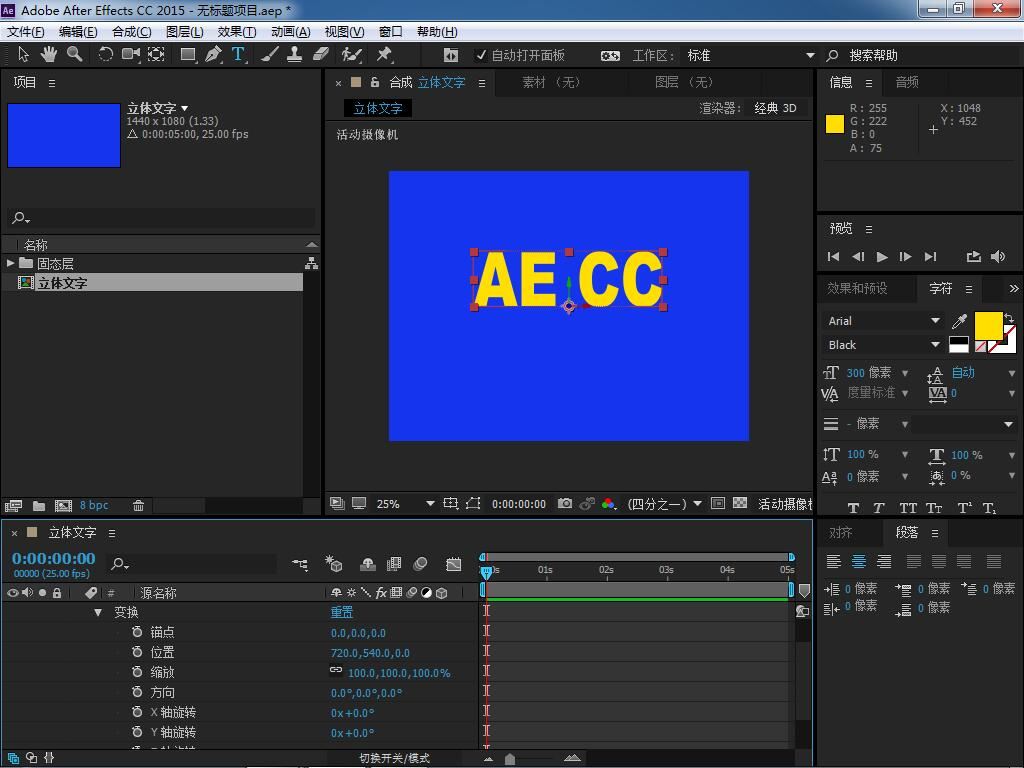The height and width of the screenshot is (768, 1024).
Task: Expand the solids folder in Project panel
Action: click(x=10, y=263)
